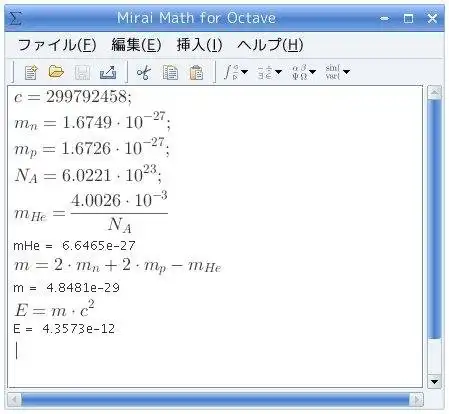The height and width of the screenshot is (414, 449).
Task: Click the horizontal scrollbar thumb
Action: 215,399
